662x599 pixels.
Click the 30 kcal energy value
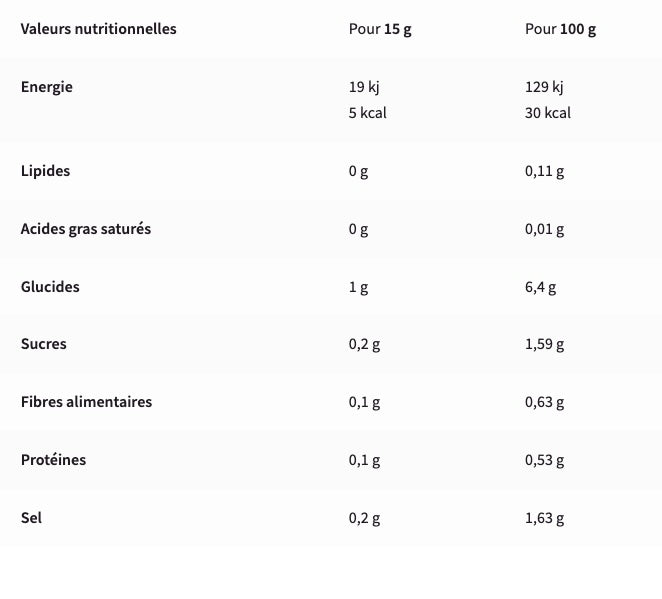548,113
